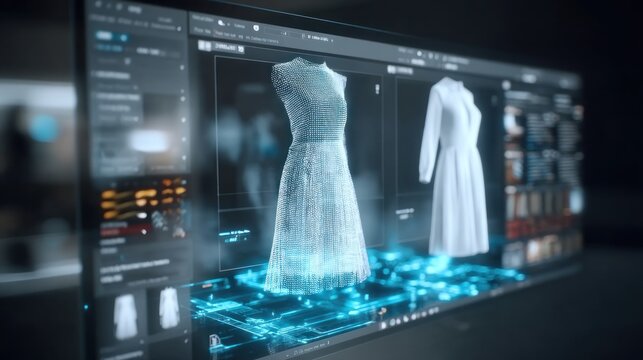Screen dimensions: 643x360
Task: Toggle the blue switch atop the left panel
Action: coord(113,37)
